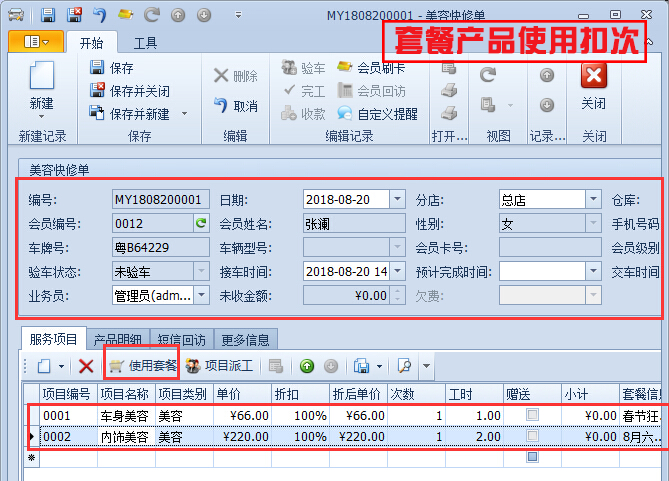This screenshot has height=481, width=669.
Task: Open the 产品明细 (Product details) tab
Action: [118, 340]
